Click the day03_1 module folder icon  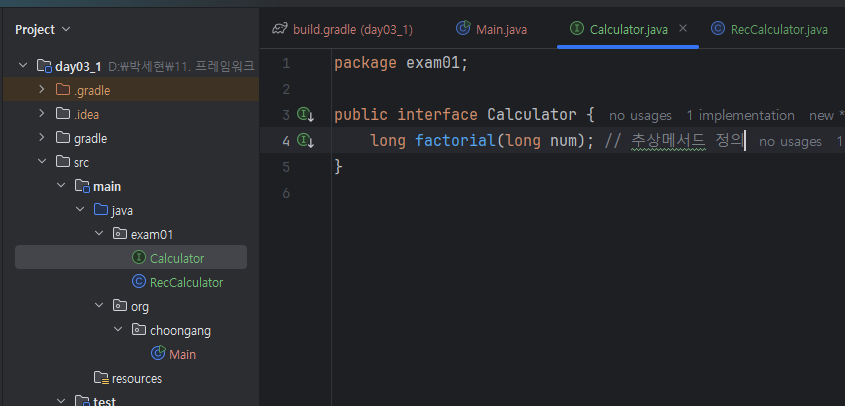pyautogui.click(x=44, y=66)
